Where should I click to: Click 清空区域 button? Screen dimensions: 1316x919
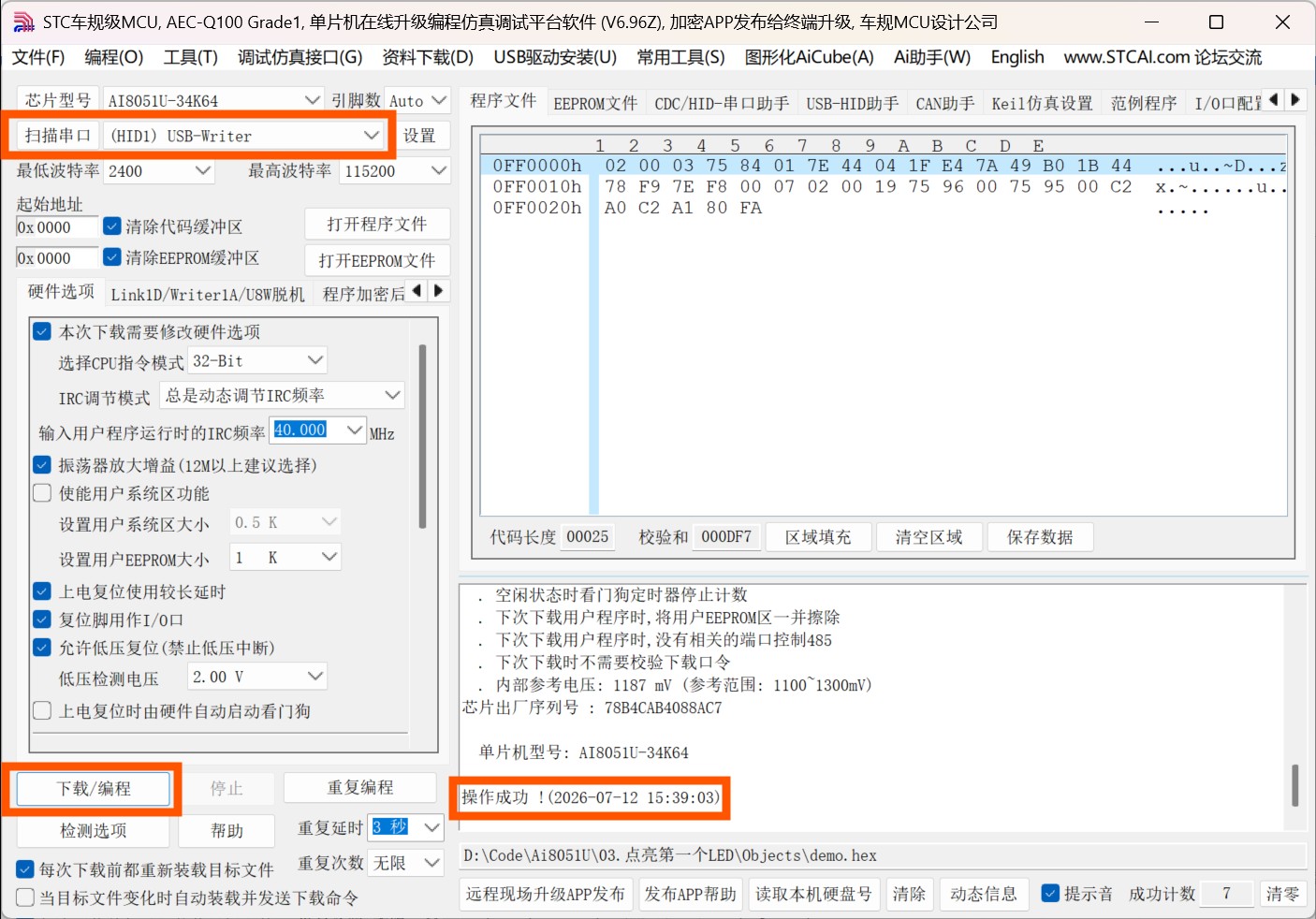tap(929, 537)
